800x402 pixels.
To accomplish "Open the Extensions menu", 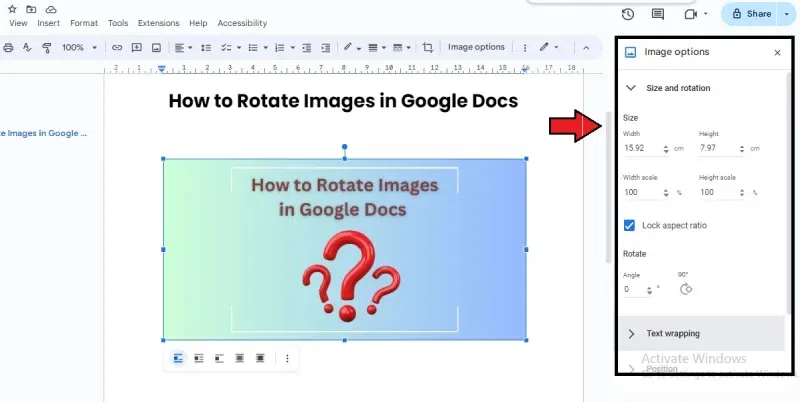I will point(158,23).
